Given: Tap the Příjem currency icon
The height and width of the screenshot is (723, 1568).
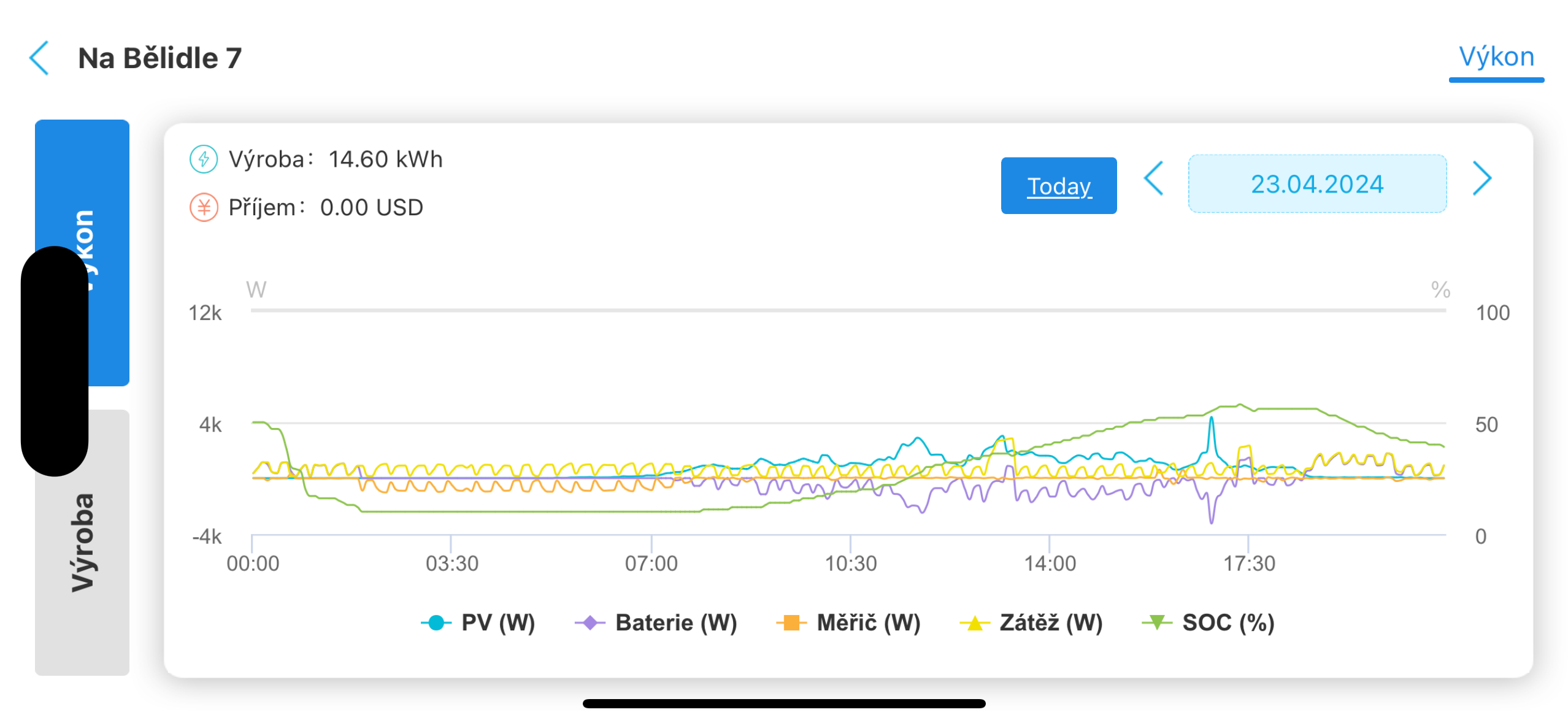Looking at the screenshot, I should (203, 207).
